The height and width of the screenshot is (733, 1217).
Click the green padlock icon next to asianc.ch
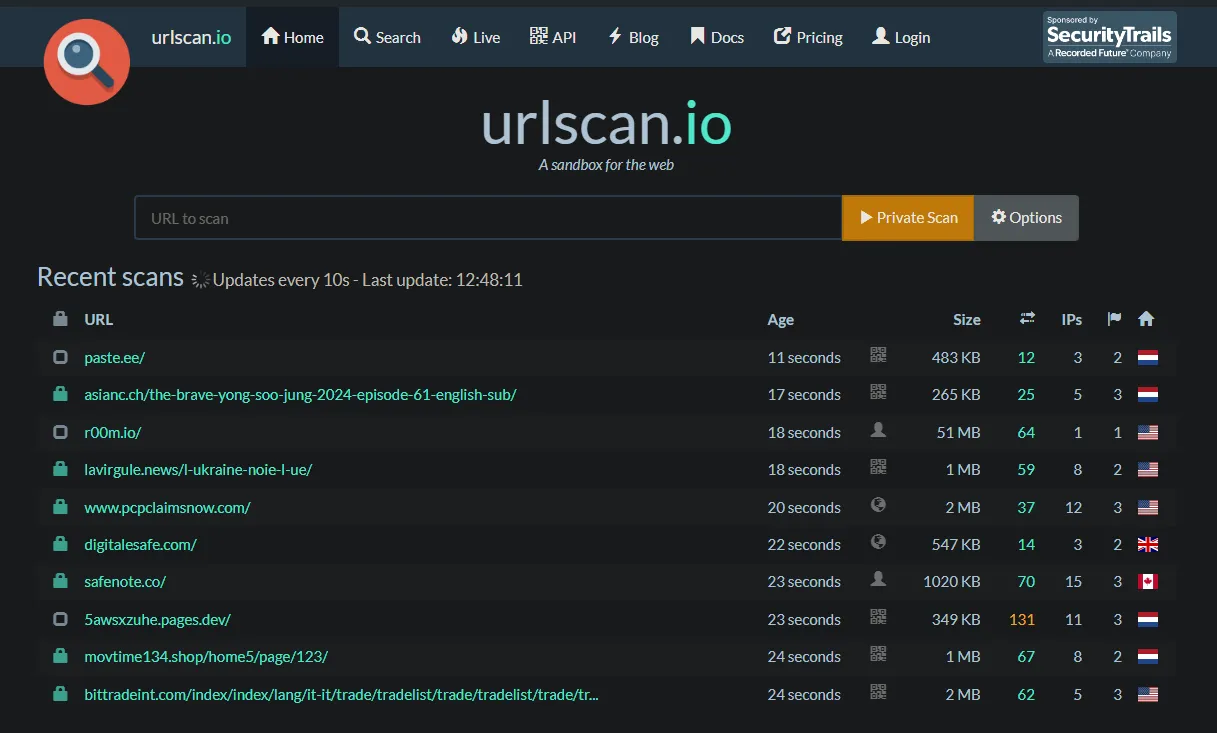60,393
